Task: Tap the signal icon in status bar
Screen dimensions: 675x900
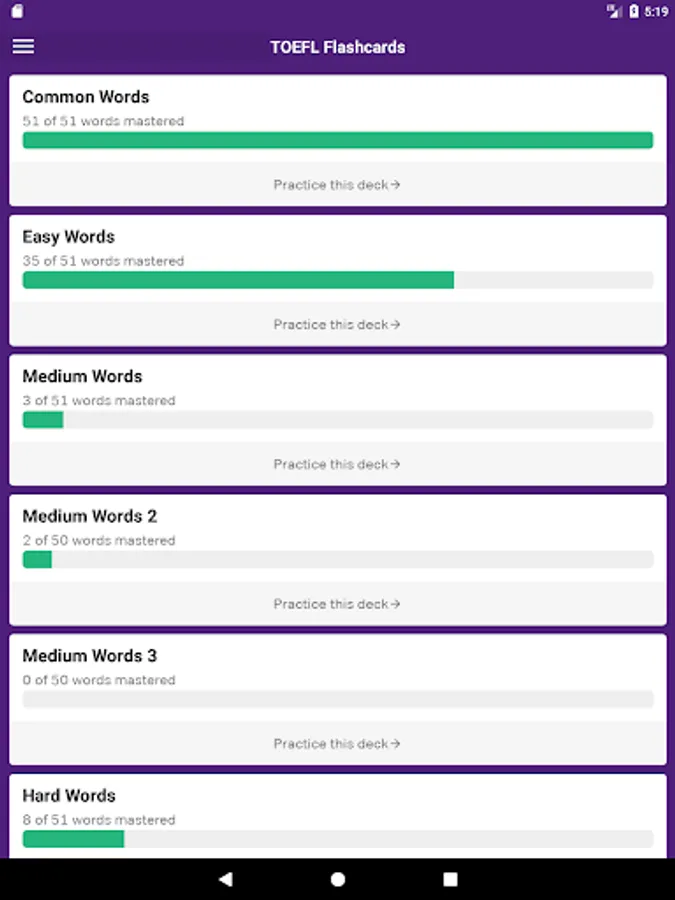Action: click(x=614, y=12)
